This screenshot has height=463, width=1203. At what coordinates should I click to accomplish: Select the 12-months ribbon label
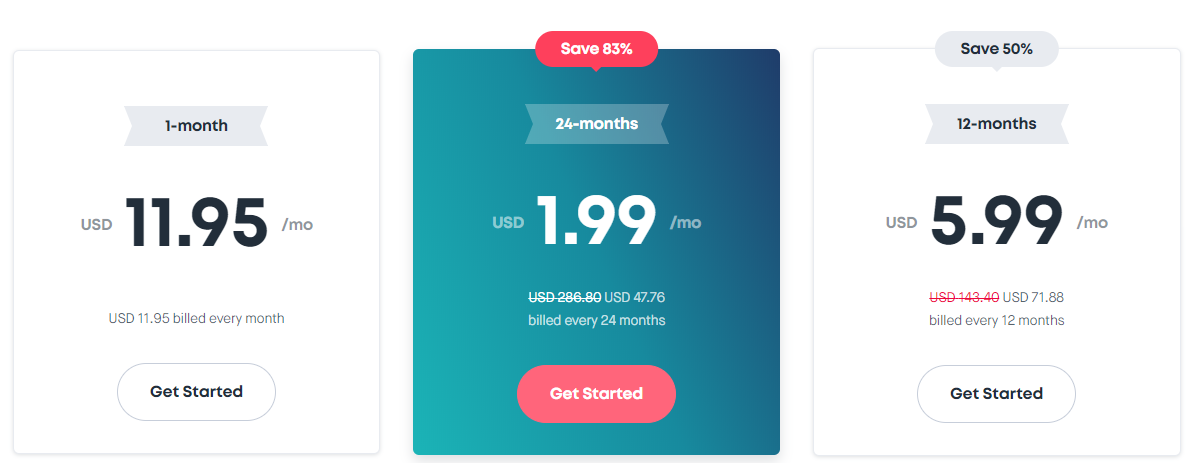(x=996, y=124)
